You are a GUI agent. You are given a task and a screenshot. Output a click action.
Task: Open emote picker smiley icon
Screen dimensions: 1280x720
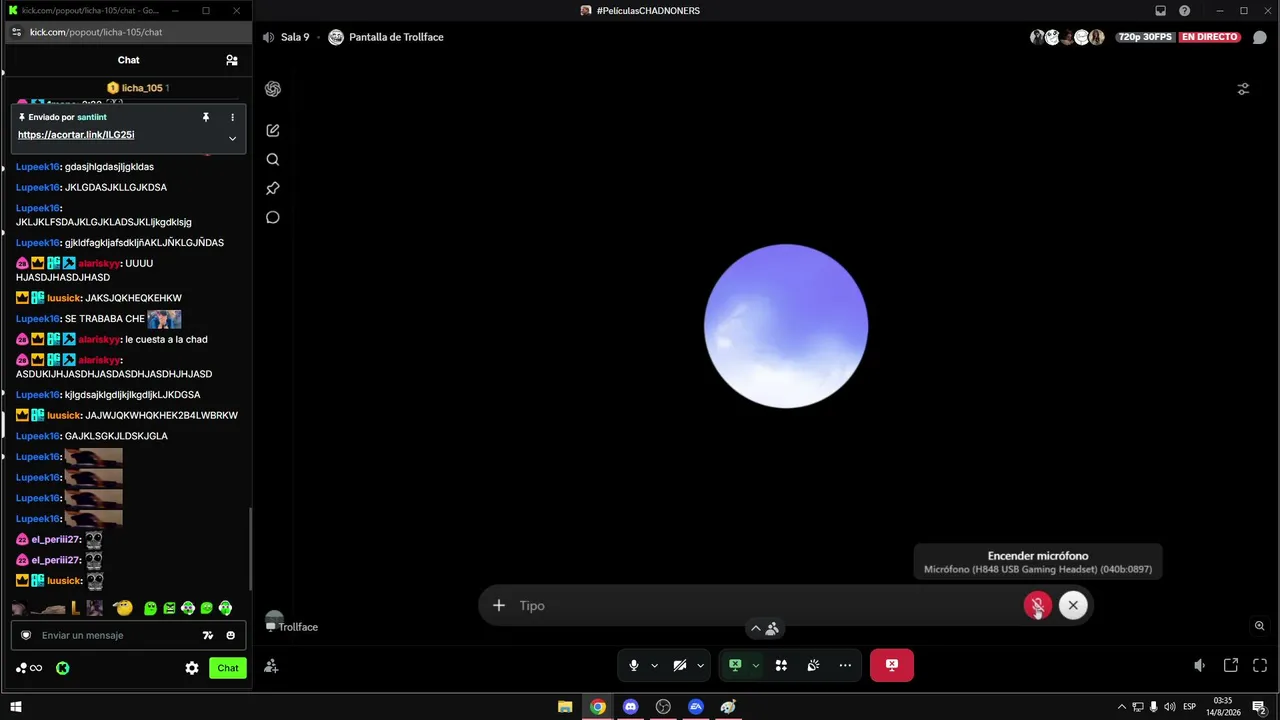[x=231, y=635]
